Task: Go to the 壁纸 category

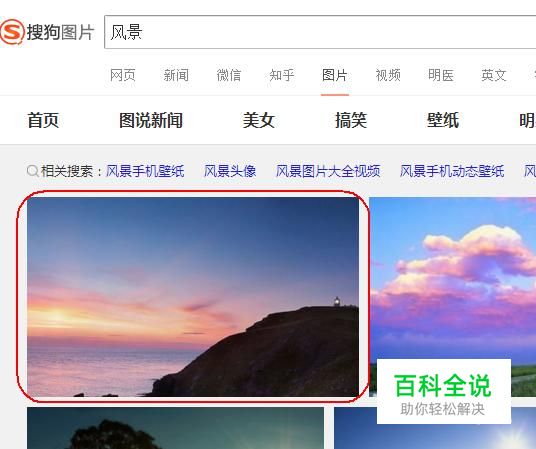Action: click(443, 120)
